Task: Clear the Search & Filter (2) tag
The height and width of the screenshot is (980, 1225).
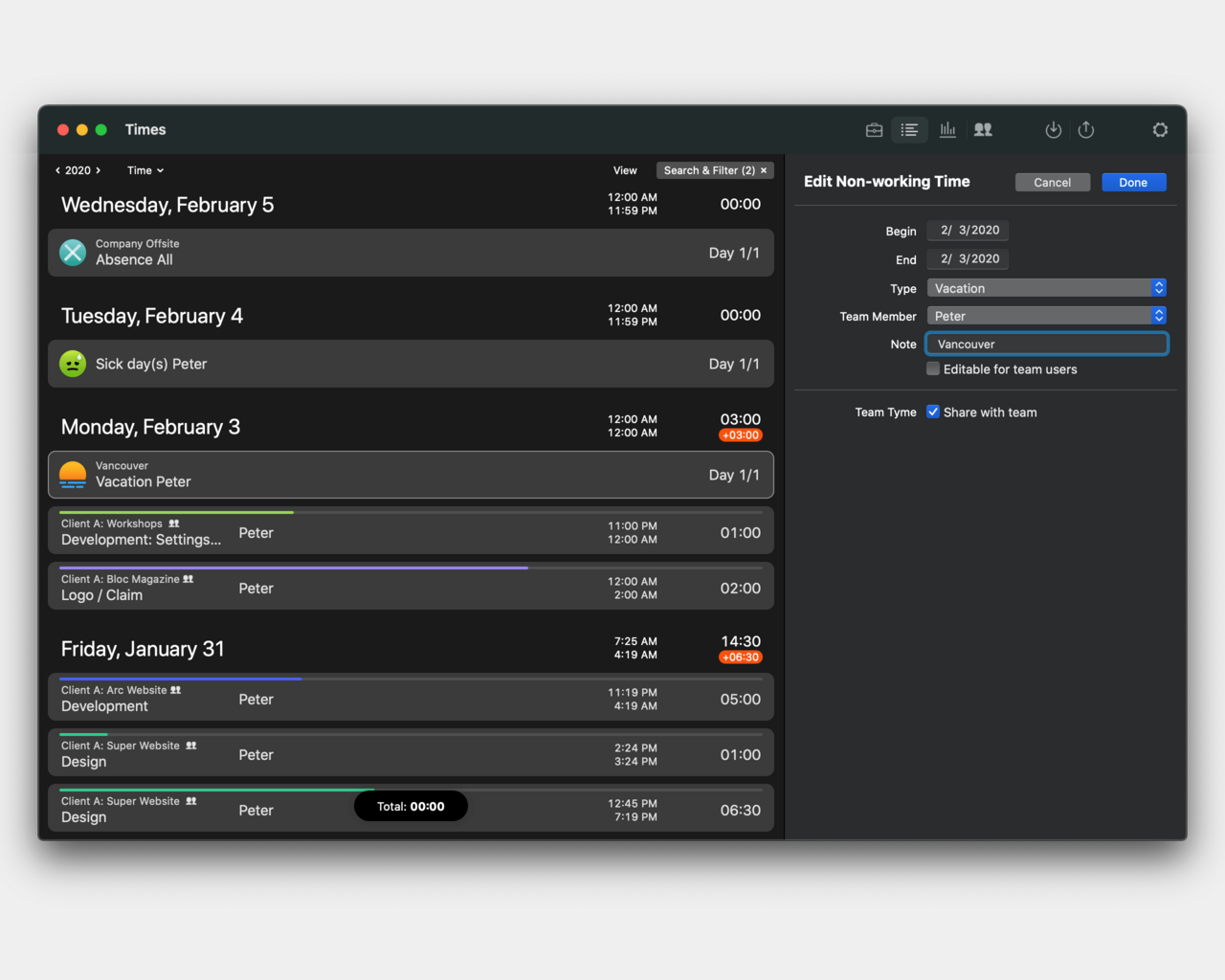Action: pos(764,170)
